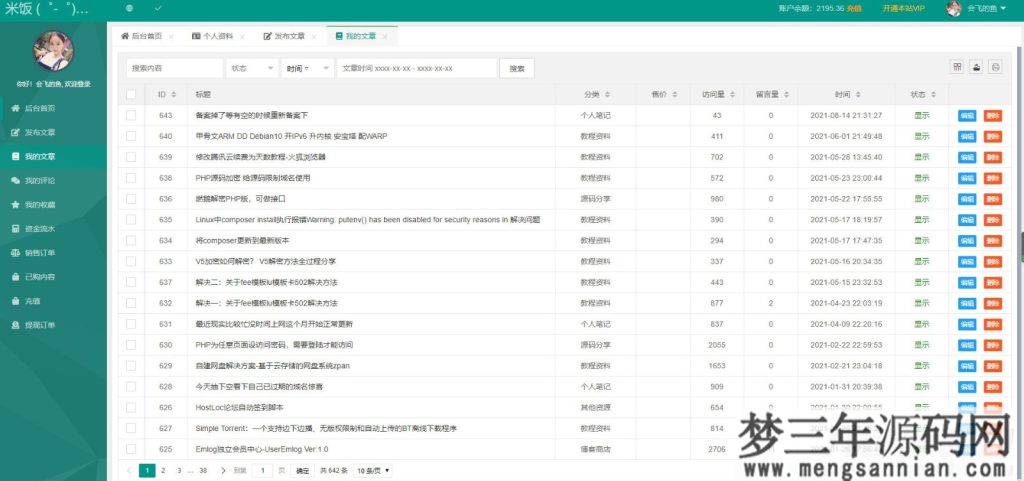Screen dimensions: 1024x481
Task: Switch to the 后台首页 tab
Action: pyautogui.click(x=142, y=37)
